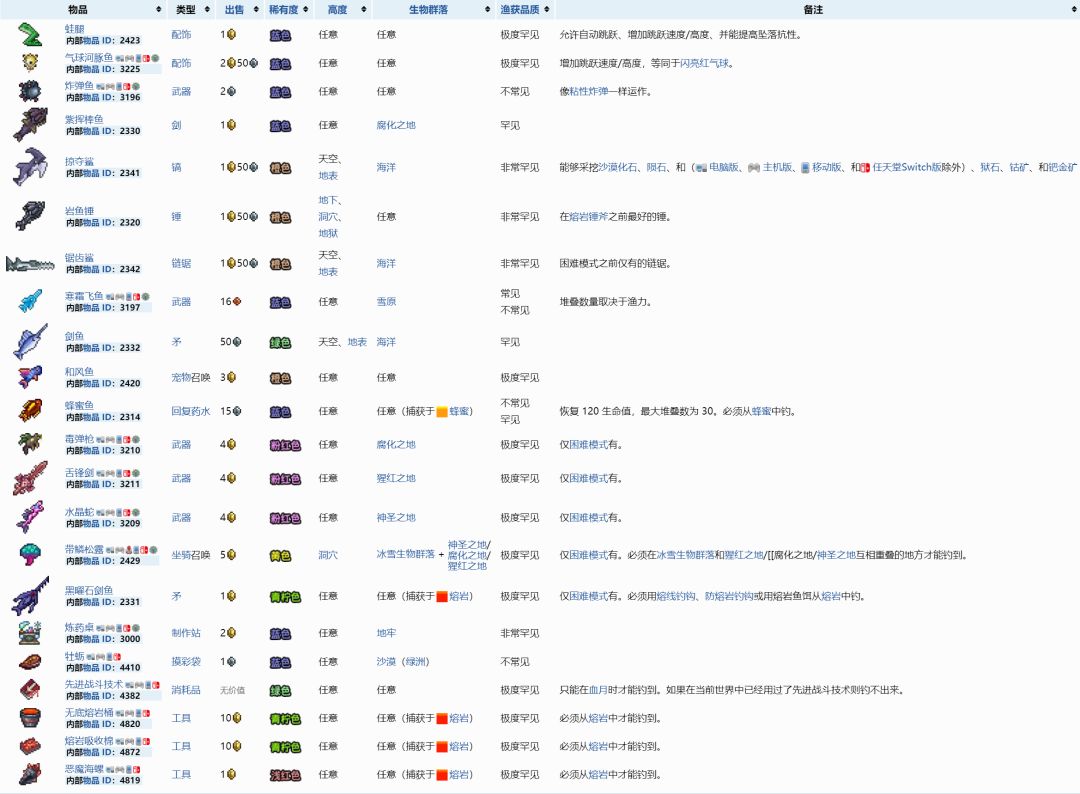The image size is (1080, 794).
Task: Sort table by 类型 column arrow
Action: point(207,10)
